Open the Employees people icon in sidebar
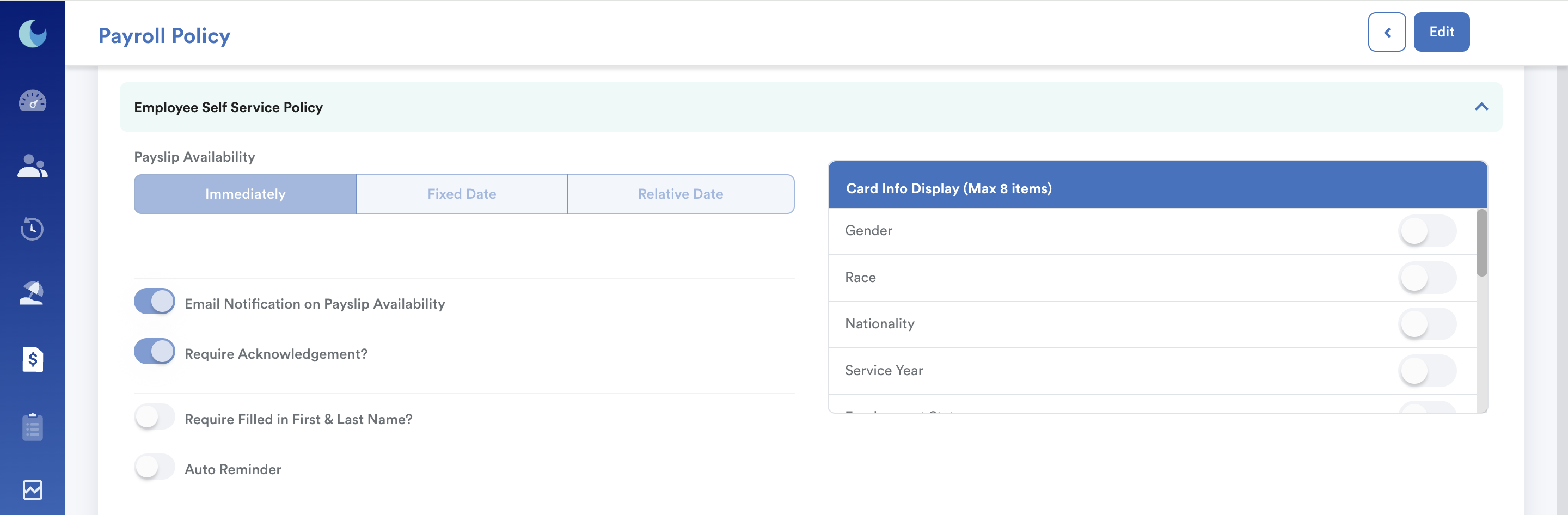1568x515 pixels. [32, 165]
